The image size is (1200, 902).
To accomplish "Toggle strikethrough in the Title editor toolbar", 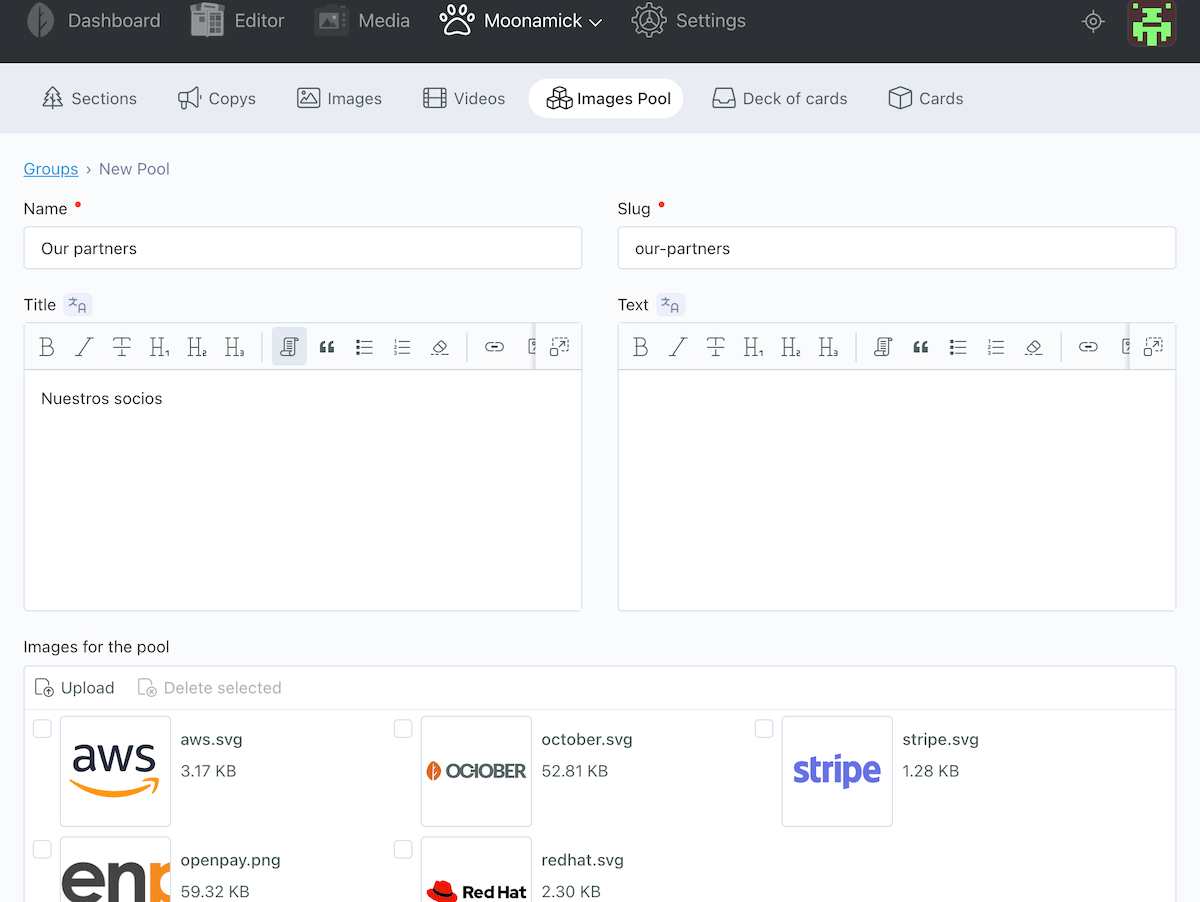I will tap(122, 347).
